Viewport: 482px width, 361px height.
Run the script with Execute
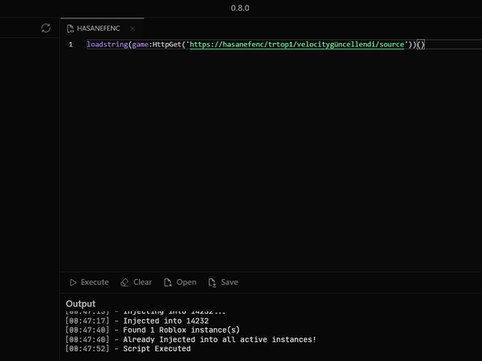coord(89,282)
